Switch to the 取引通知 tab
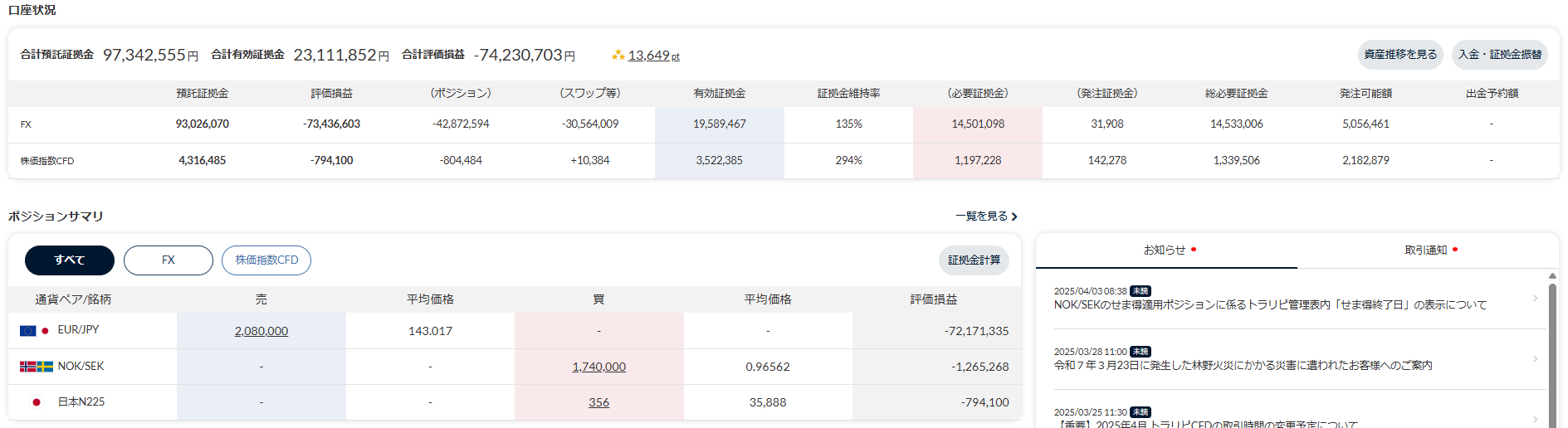This screenshot has height=428, width=1568. [1426, 250]
